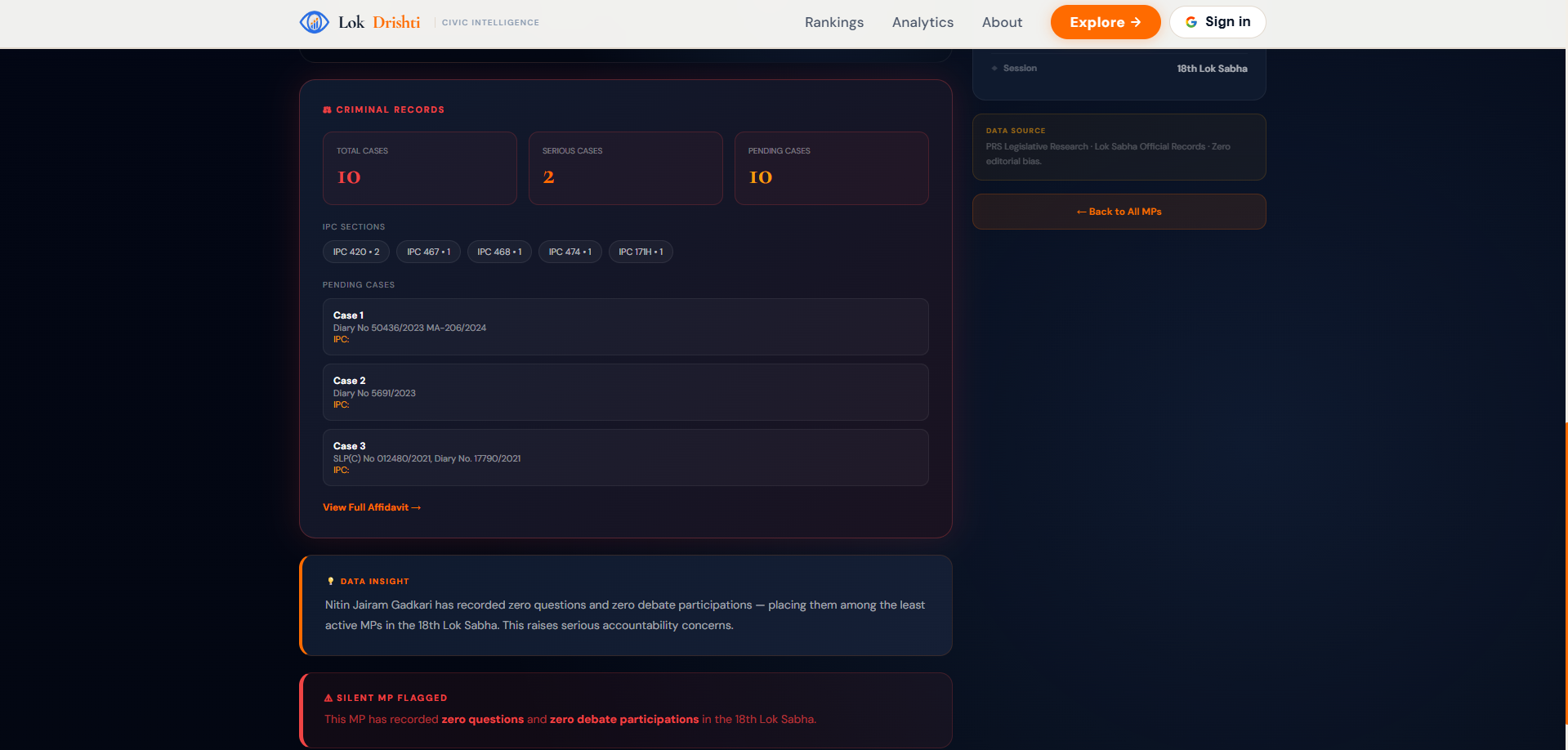Screen dimensions: 1568x750
Task: Go back via Back to All MPs
Action: coord(1119,212)
